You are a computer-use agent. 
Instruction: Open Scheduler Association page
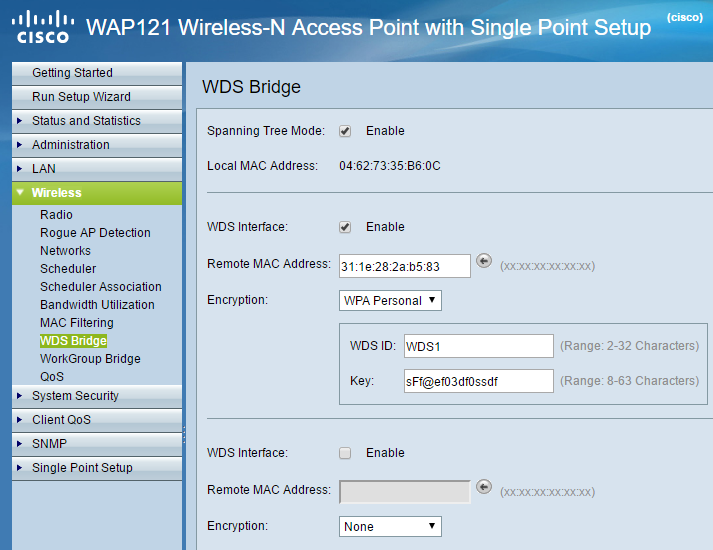tap(100, 287)
